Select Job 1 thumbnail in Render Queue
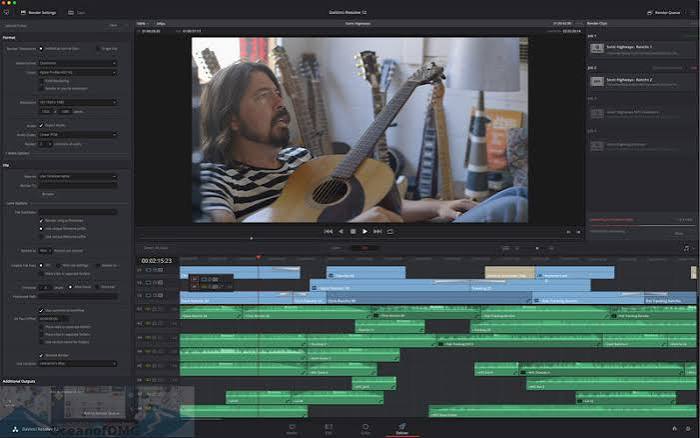Viewport: 700px width, 438px height. click(597, 49)
